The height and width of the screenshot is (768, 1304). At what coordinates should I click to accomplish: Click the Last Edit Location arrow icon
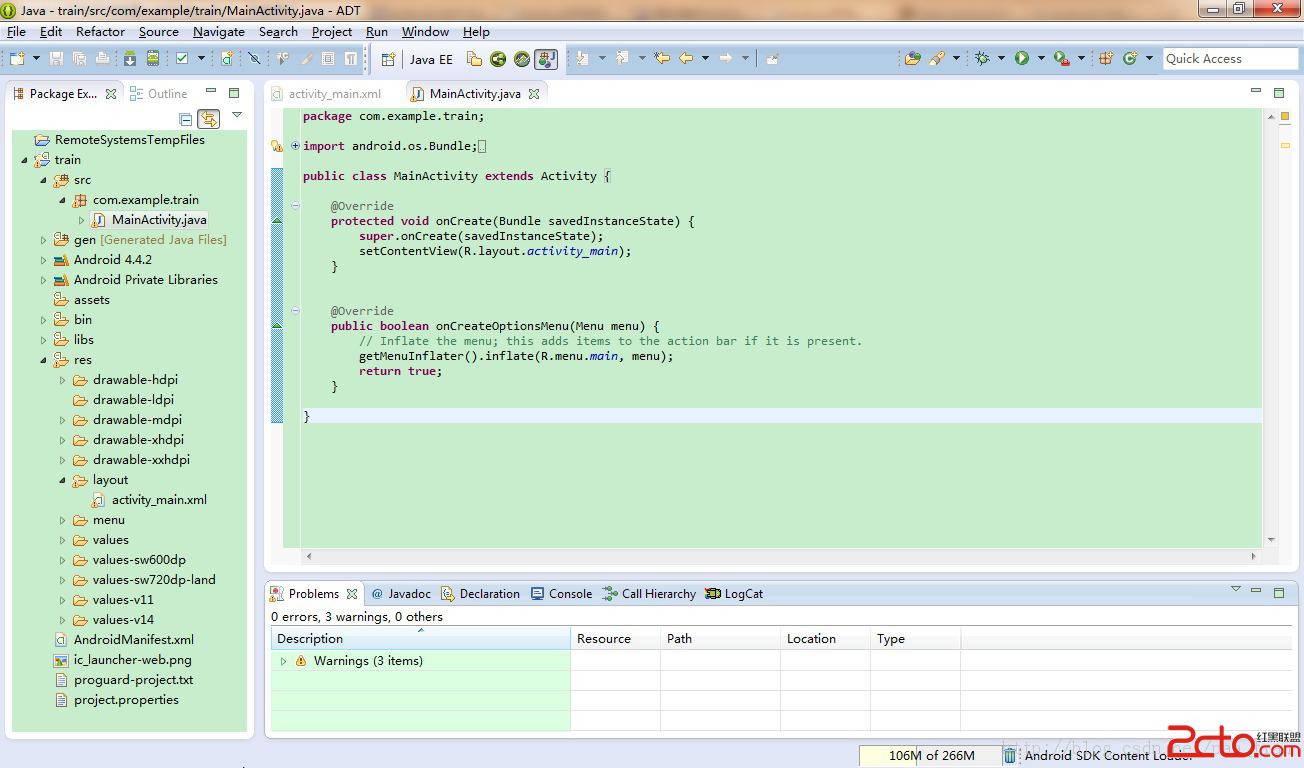pyautogui.click(x=662, y=59)
